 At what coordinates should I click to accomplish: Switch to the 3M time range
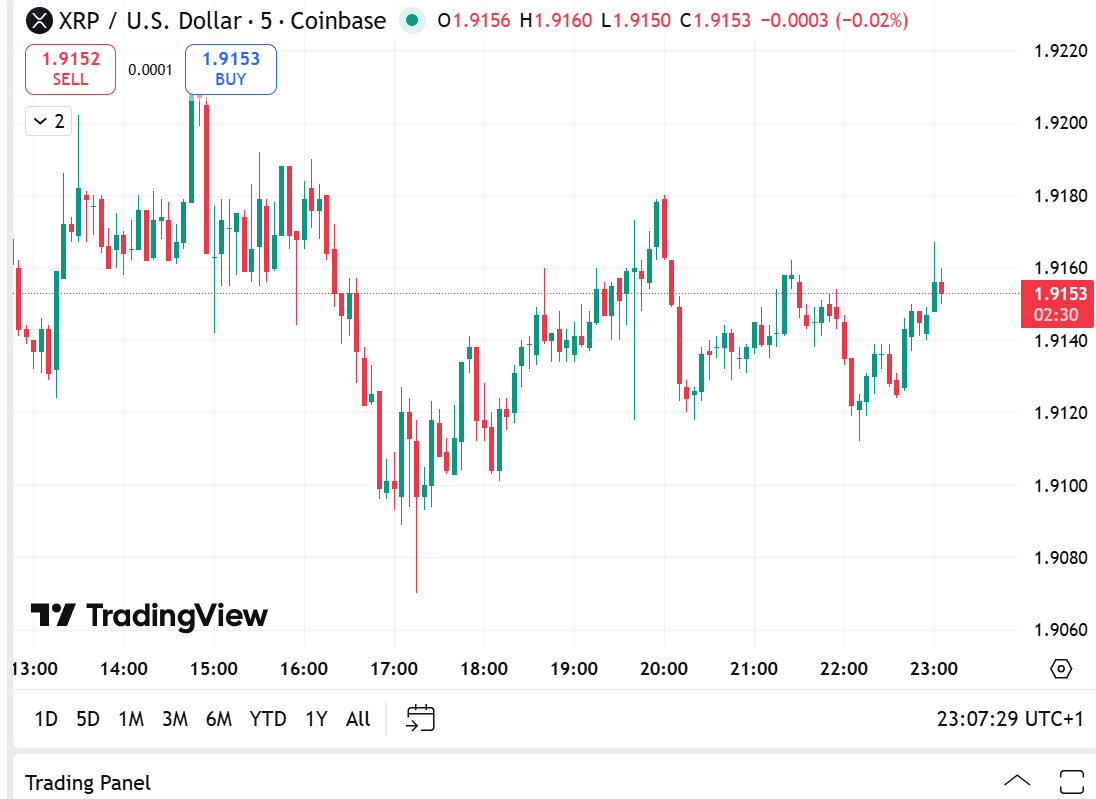click(x=175, y=718)
